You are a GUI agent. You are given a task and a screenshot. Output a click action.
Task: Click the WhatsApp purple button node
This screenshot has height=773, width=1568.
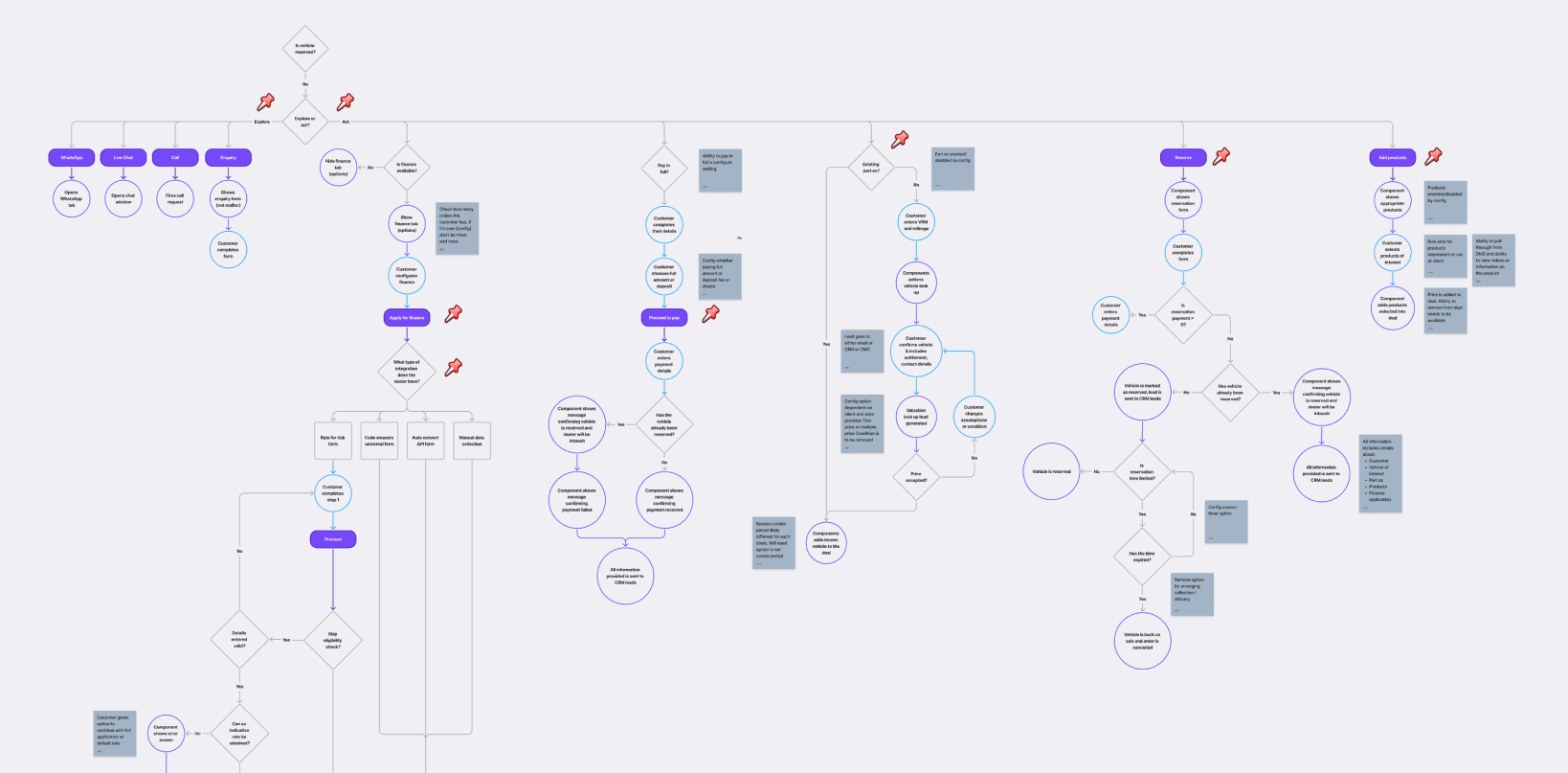[x=72, y=157]
